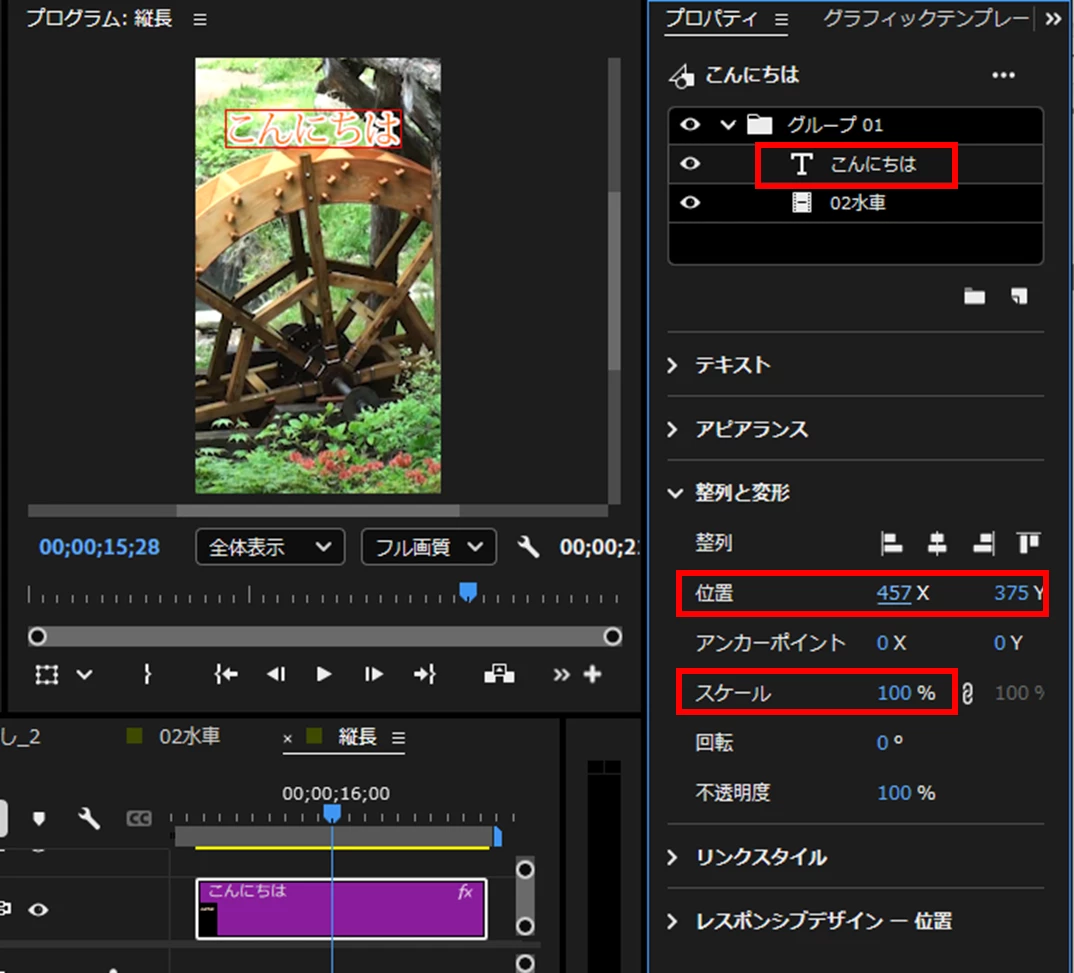The height and width of the screenshot is (973, 1074).
Task: Toggle timeline video track eye output
Action: (x=38, y=909)
